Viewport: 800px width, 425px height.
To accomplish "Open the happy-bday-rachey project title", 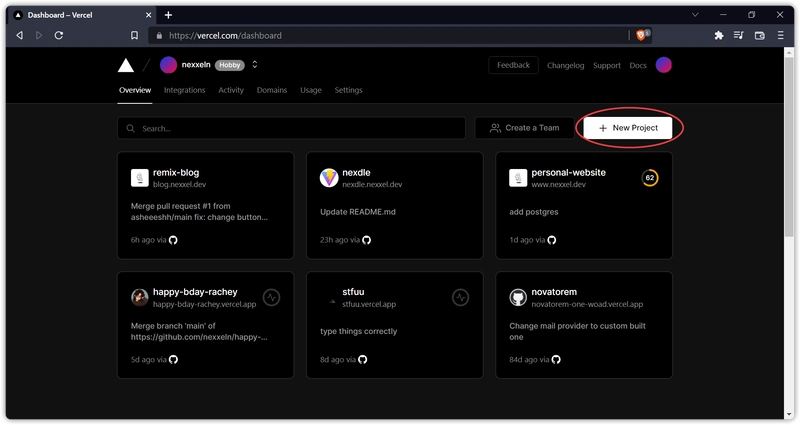I will (x=195, y=292).
